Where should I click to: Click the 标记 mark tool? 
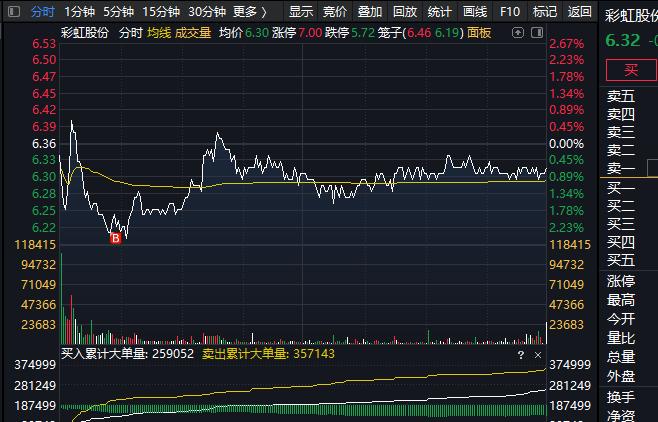545,12
